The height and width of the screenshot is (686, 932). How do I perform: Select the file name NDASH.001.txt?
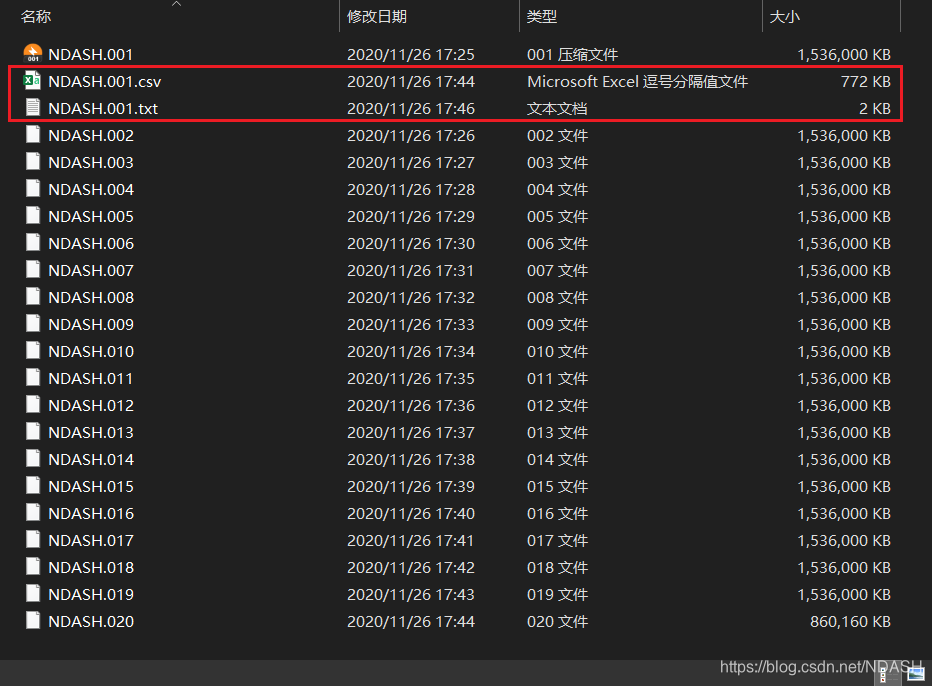tap(103, 109)
